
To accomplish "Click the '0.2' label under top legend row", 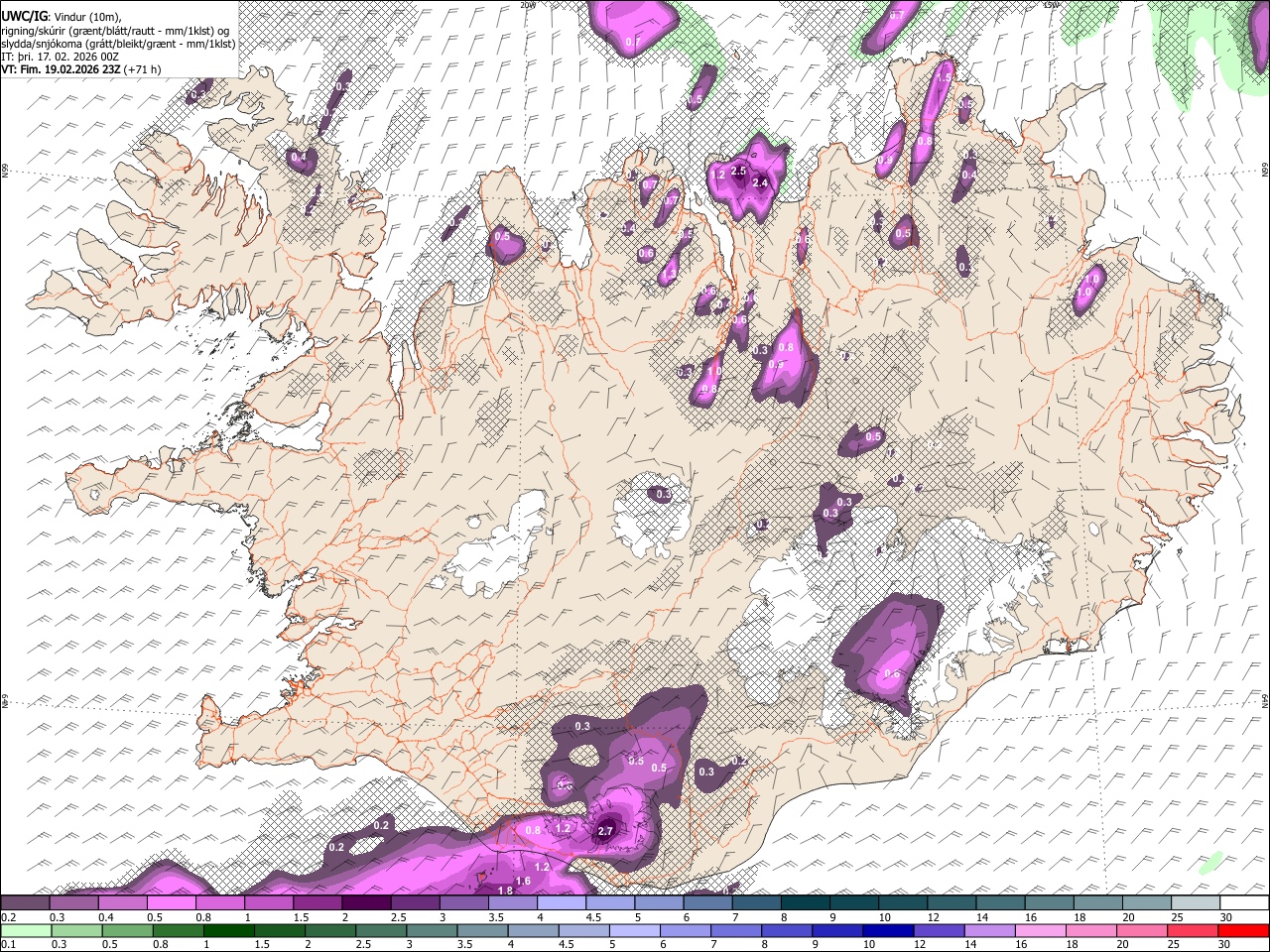I will [8, 917].
